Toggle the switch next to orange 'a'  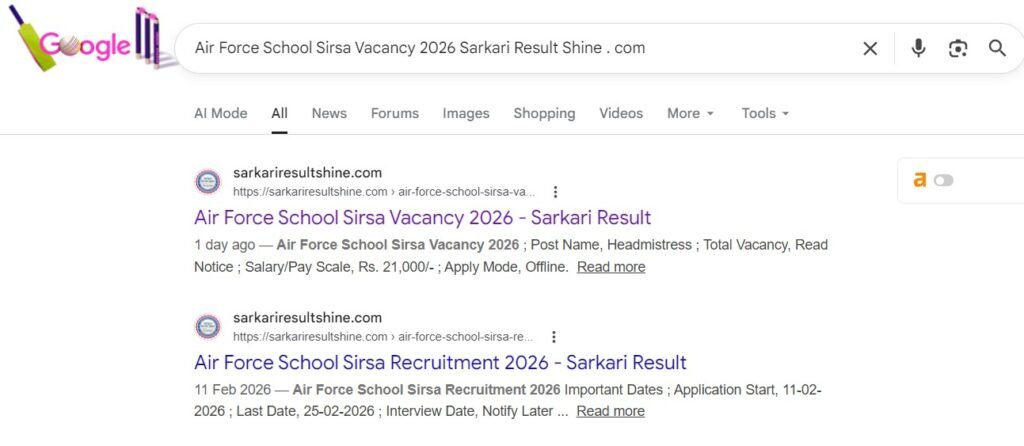[943, 180]
